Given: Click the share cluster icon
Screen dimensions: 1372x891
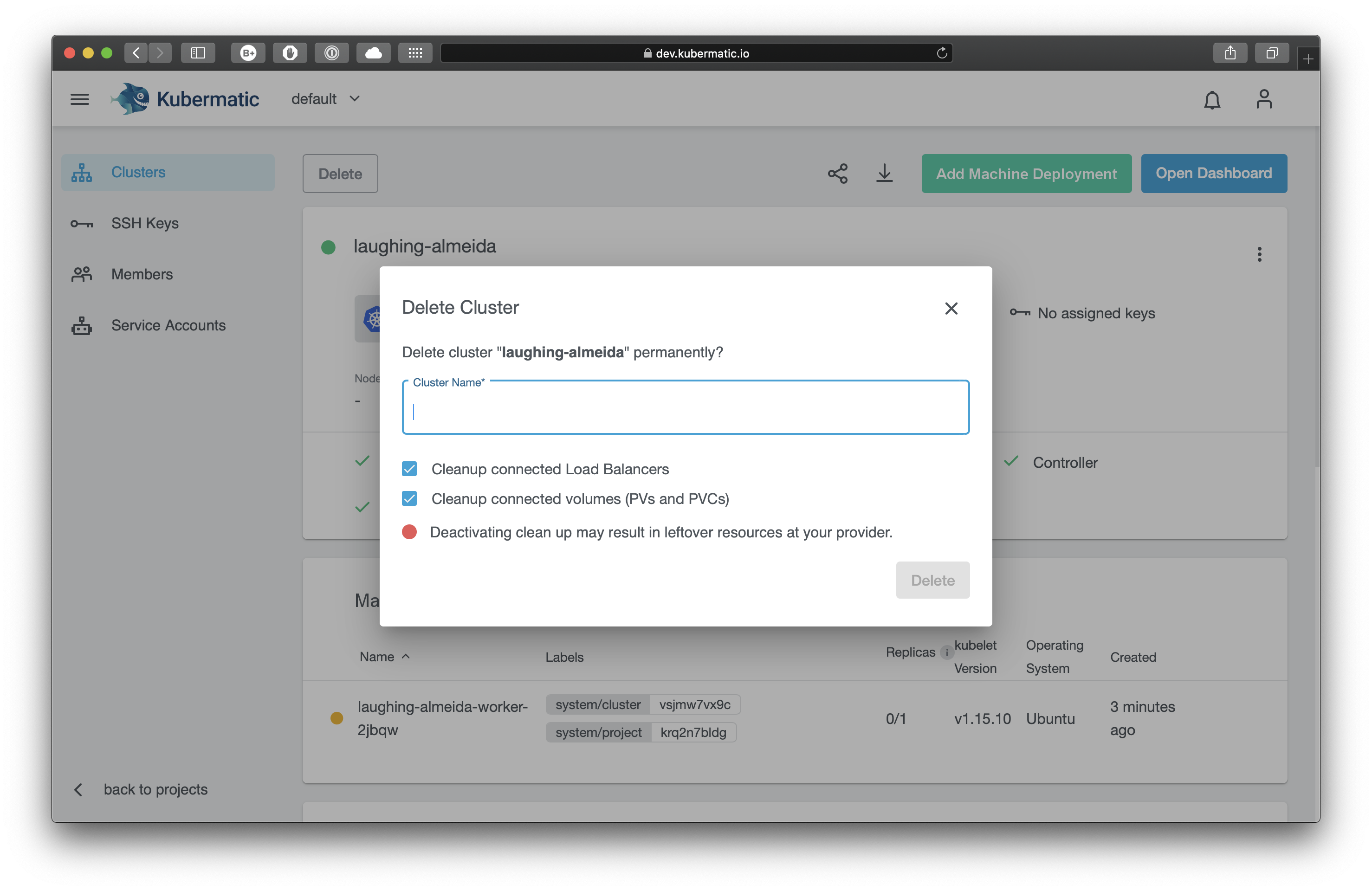Looking at the screenshot, I should [837, 174].
